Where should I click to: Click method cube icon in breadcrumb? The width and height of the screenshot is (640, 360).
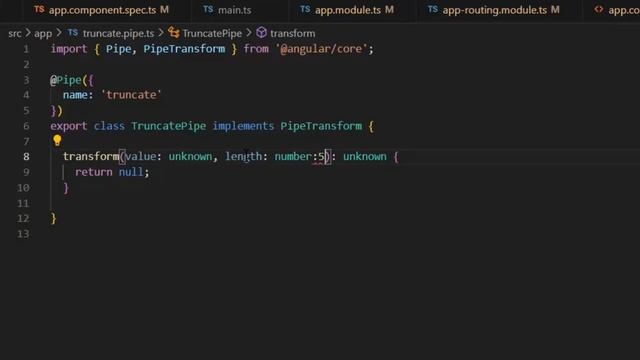tap(262, 33)
